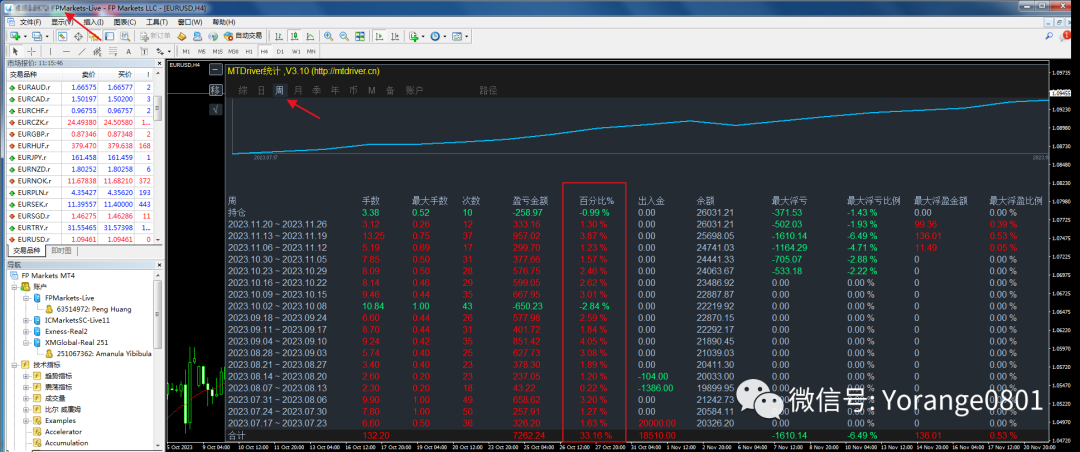Toggle the Data Window crosshair icon

point(79,36)
